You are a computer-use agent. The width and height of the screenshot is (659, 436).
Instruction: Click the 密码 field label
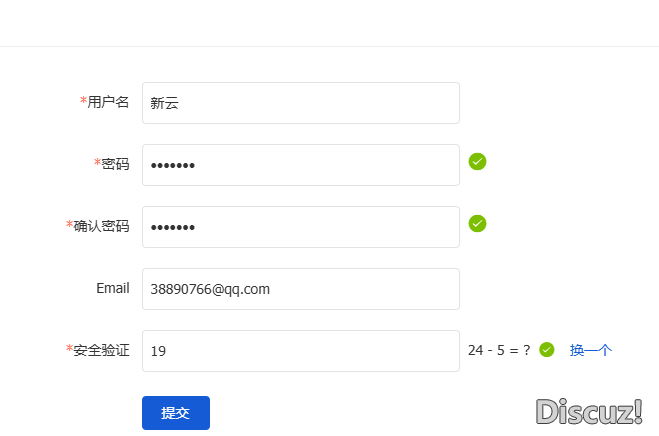pyautogui.click(x=115, y=164)
